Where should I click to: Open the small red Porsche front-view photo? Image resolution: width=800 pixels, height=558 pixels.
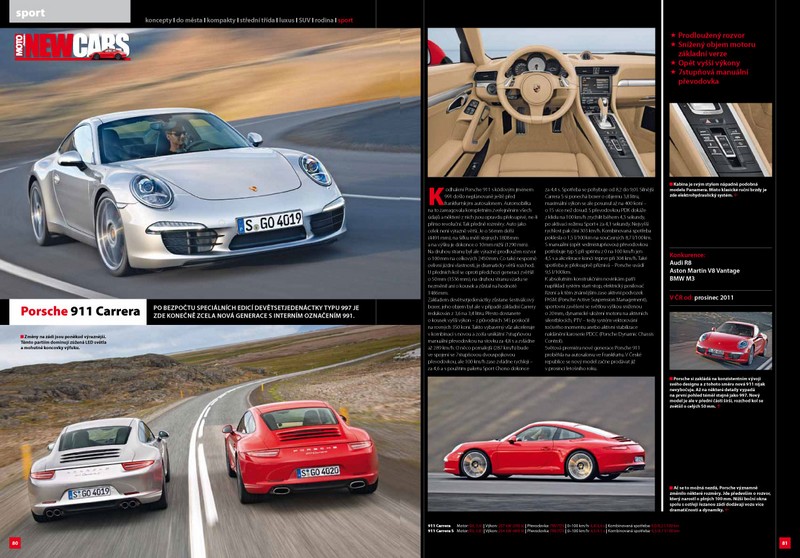(720, 341)
